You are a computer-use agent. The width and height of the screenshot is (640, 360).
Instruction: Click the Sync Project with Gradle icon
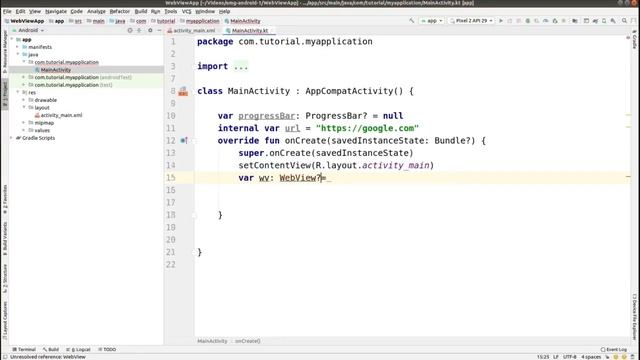click(595, 20)
